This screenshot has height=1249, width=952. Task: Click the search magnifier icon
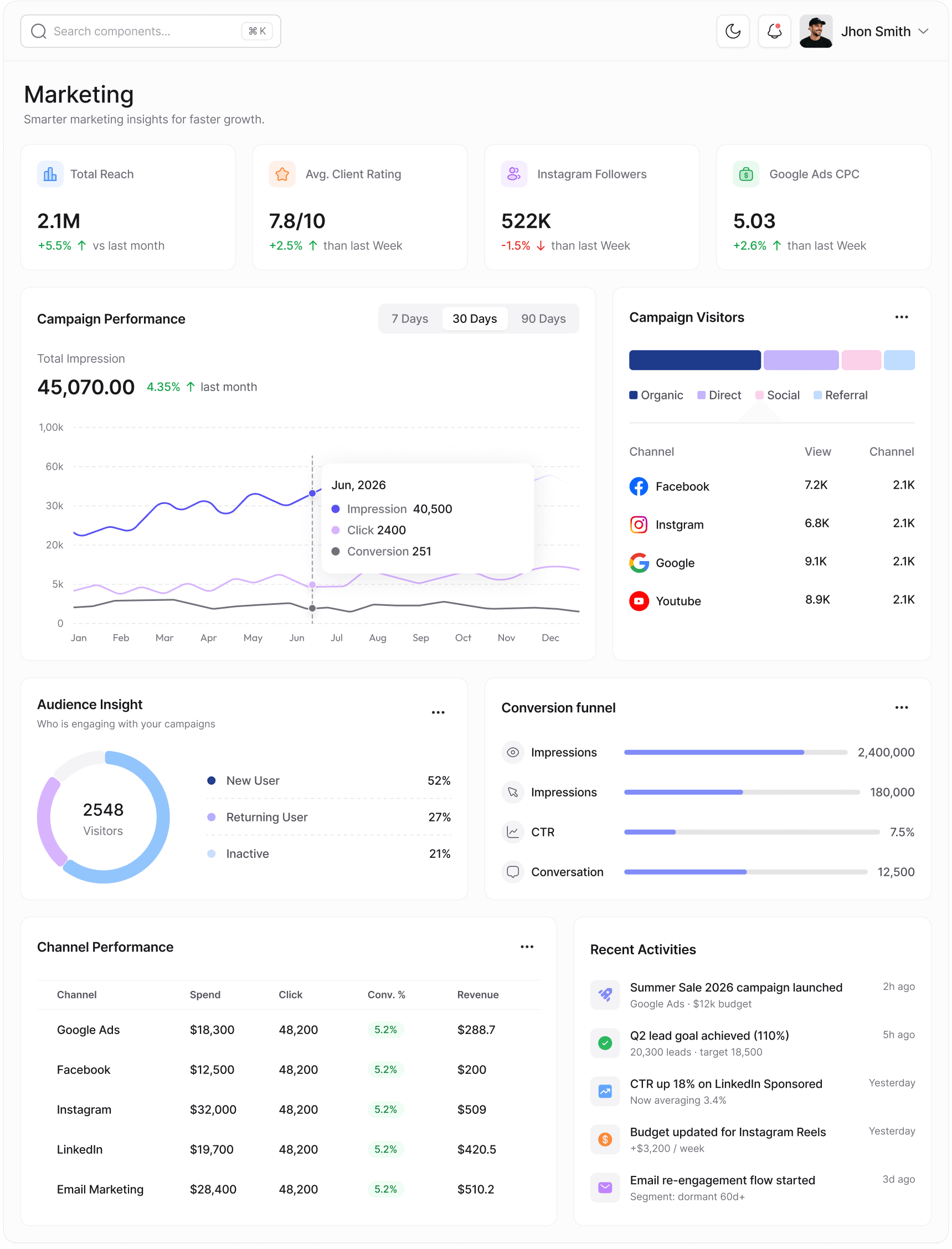pos(39,31)
